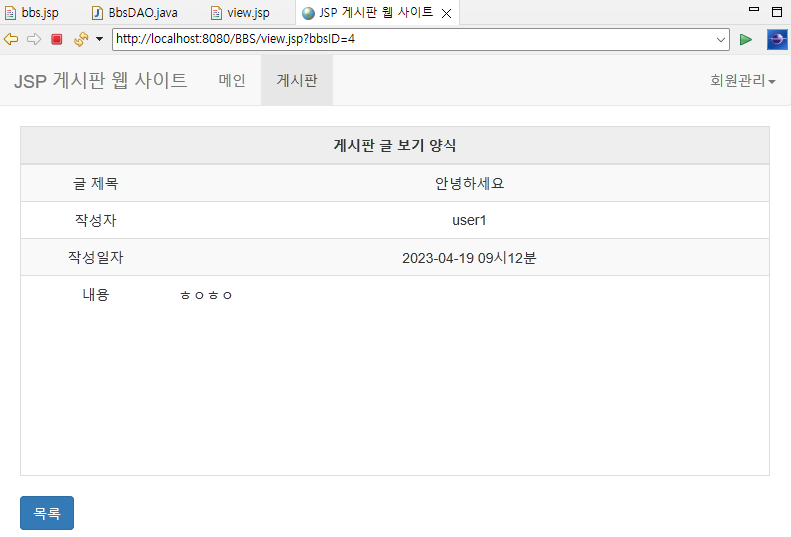The height and width of the screenshot is (537, 791).
Task: Click the 작성자 label cell
Action: pyautogui.click(x=95, y=220)
